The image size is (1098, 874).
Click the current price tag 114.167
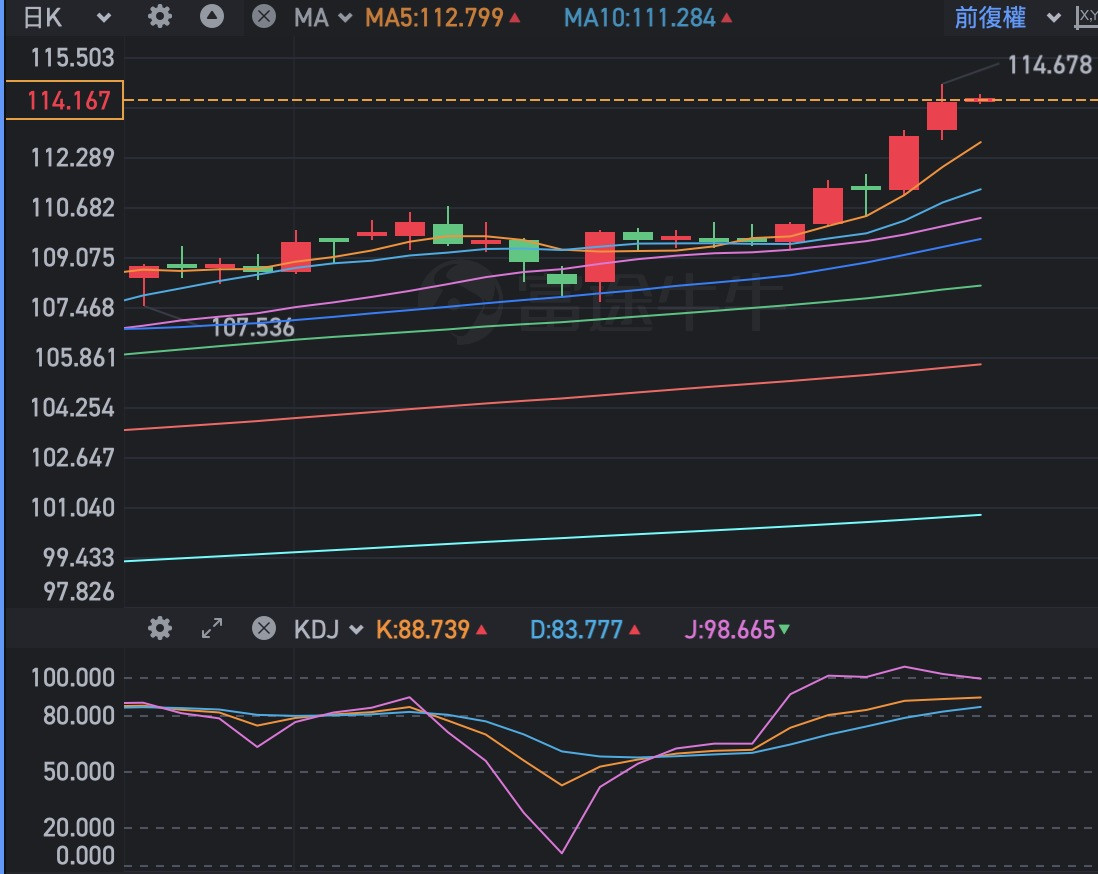[65, 100]
